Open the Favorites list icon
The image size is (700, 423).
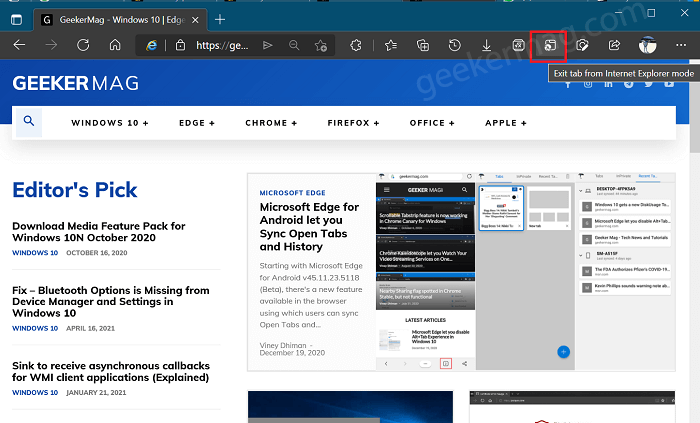point(391,45)
